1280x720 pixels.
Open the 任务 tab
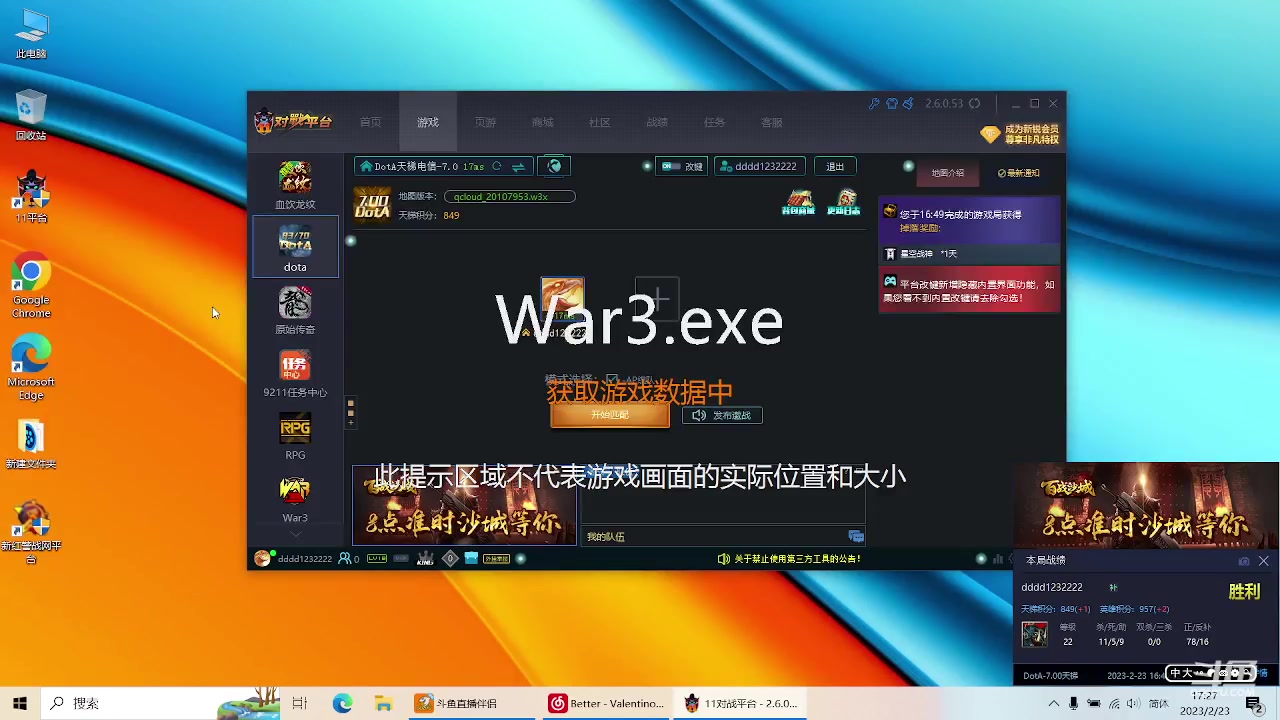click(x=714, y=122)
